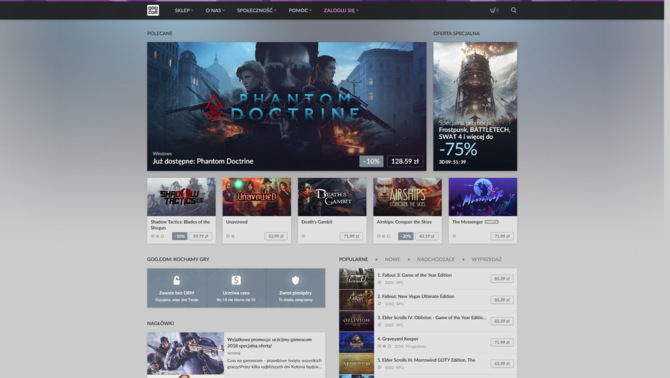Viewport: 670px width, 378px height.
Task: Open the Unavowed game thumbnail
Action: [x=256, y=197]
